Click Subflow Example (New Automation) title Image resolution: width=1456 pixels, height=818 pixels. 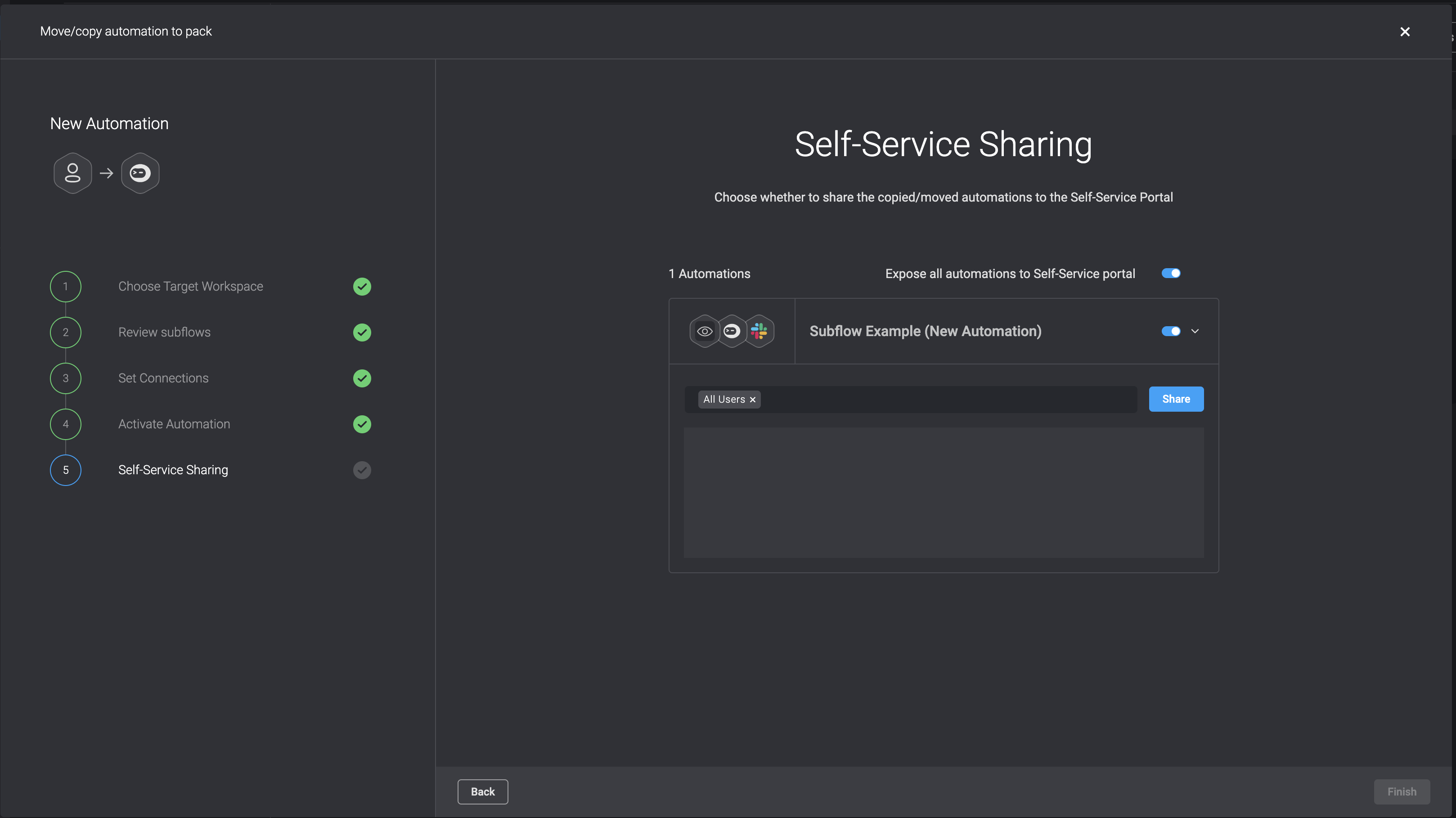tap(925, 331)
